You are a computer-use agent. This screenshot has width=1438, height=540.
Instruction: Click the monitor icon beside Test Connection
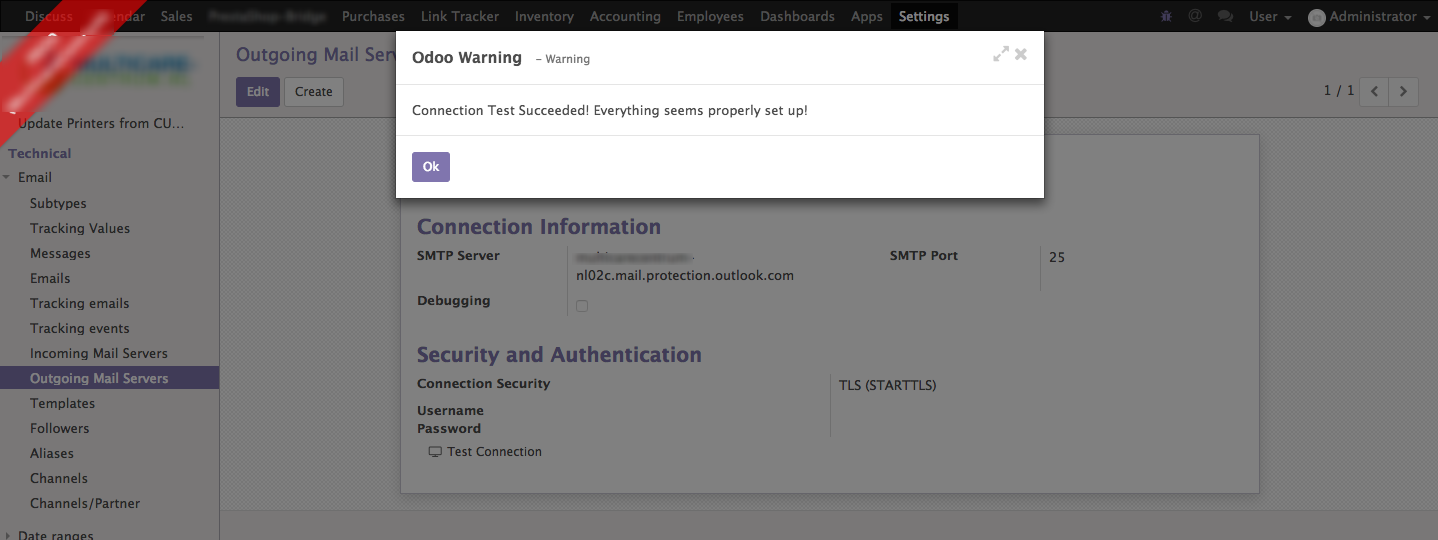pyautogui.click(x=435, y=452)
